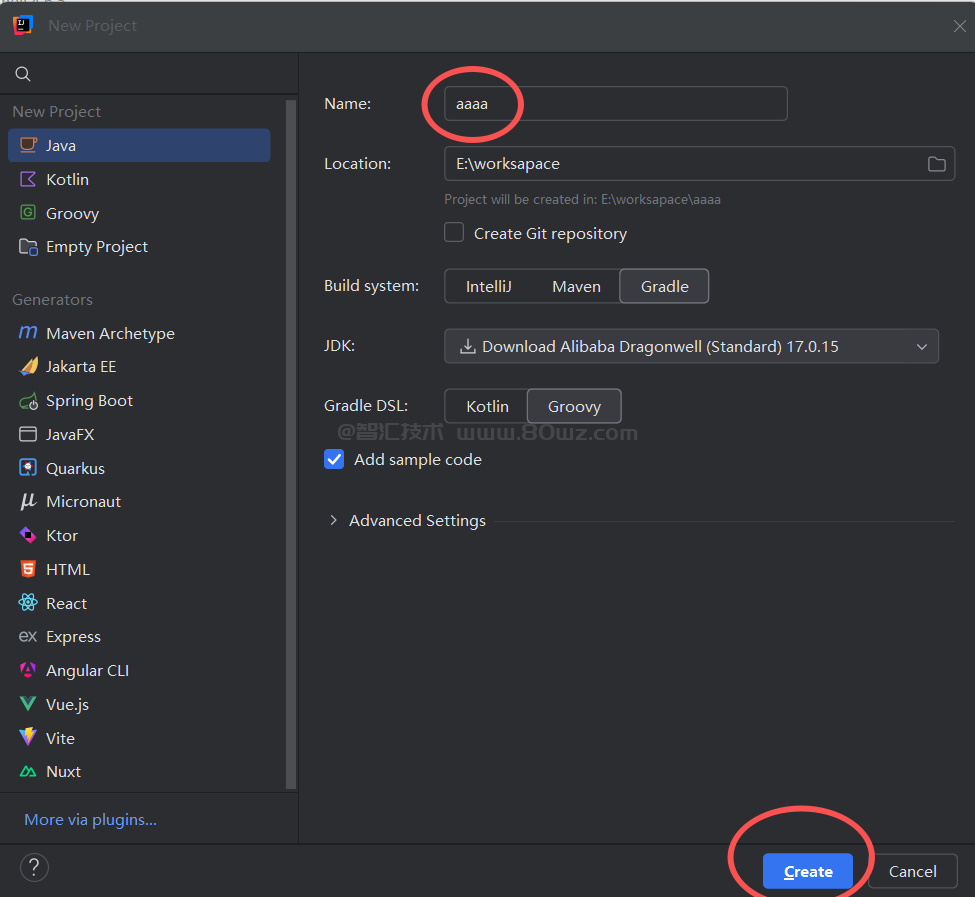Click the Ktor generator icon

[28, 535]
